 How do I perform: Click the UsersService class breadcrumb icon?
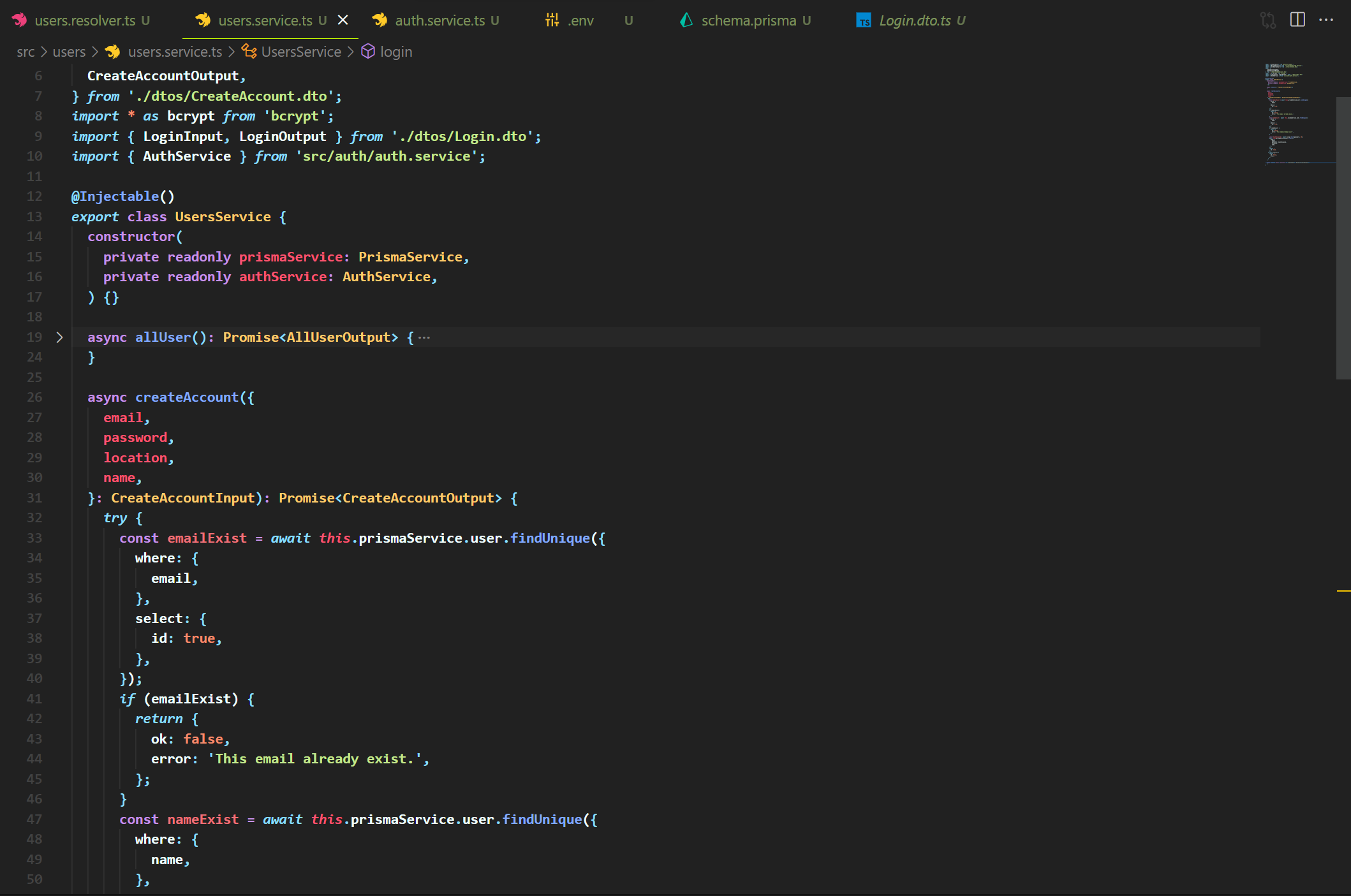[x=249, y=52]
